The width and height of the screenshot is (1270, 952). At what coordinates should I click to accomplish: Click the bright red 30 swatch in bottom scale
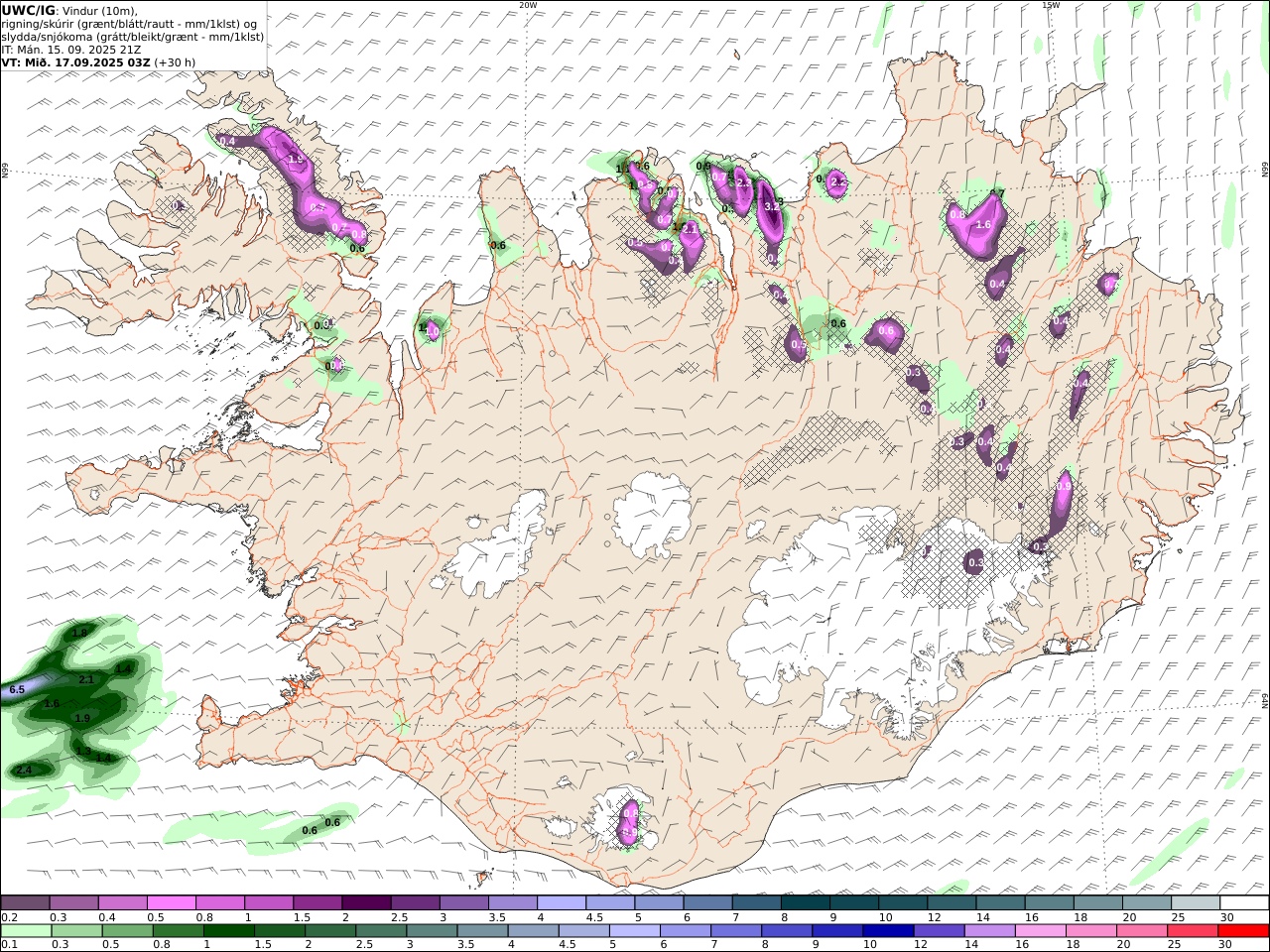point(1243,930)
